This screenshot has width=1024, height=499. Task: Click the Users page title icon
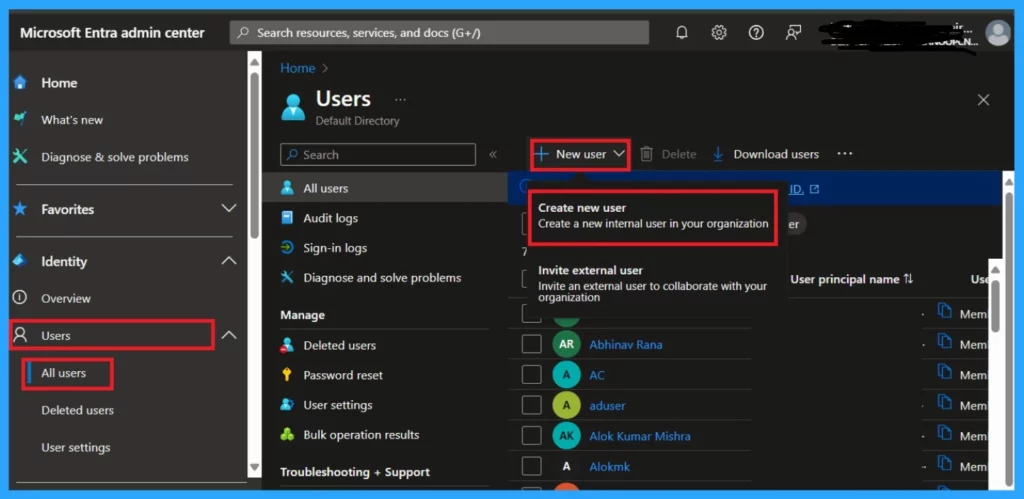(x=293, y=107)
